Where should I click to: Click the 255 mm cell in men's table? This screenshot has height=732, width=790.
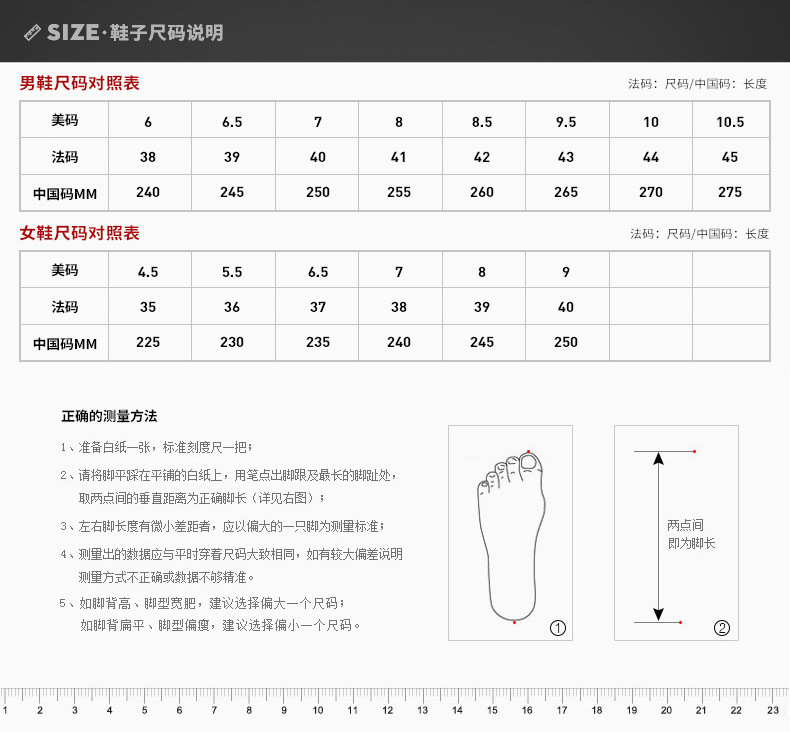click(399, 192)
